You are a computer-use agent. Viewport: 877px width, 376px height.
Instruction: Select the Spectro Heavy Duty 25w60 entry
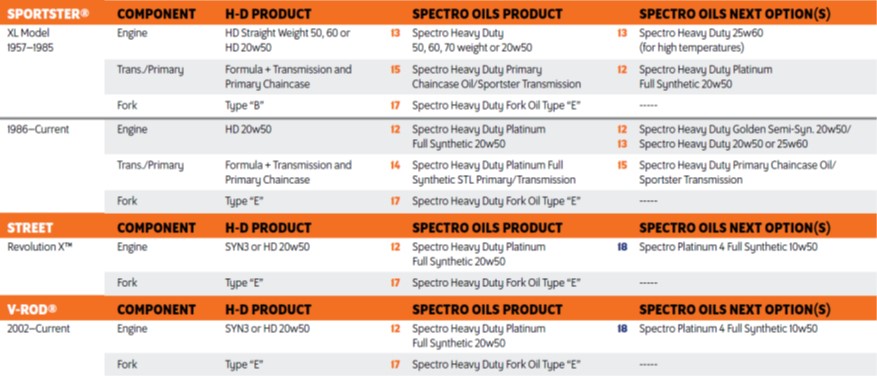coord(701,40)
